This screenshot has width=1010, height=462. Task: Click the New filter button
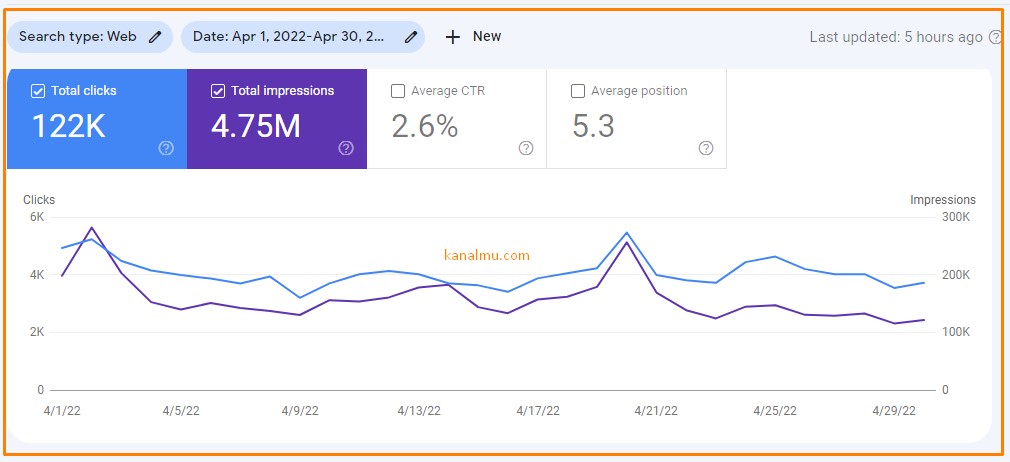click(x=473, y=37)
